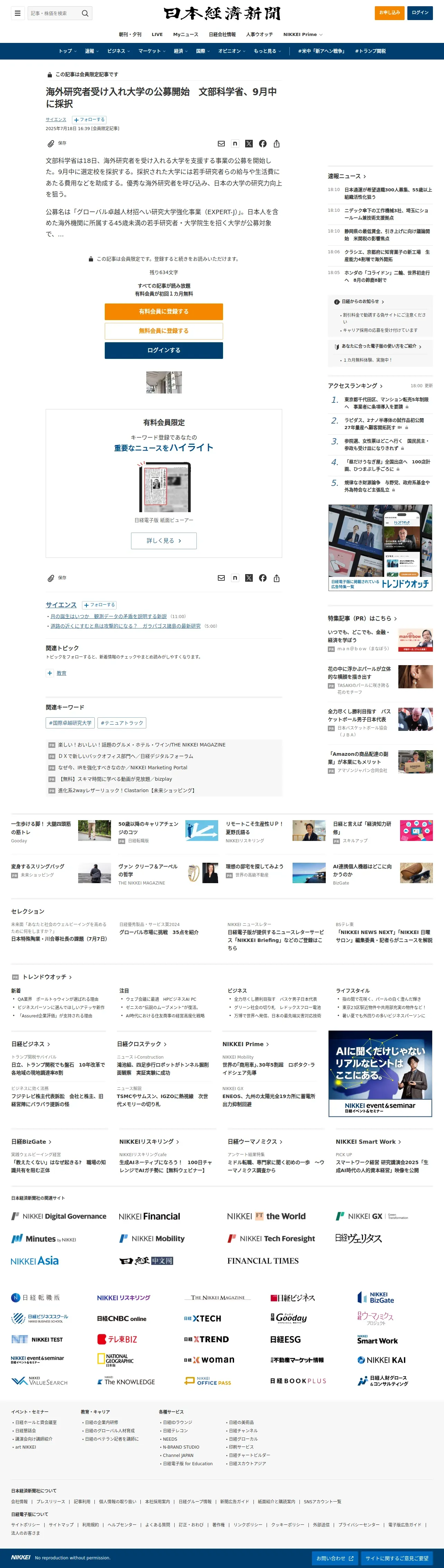Open NIKKEI Digital Governance logo
444x1568 pixels.
59,1216
